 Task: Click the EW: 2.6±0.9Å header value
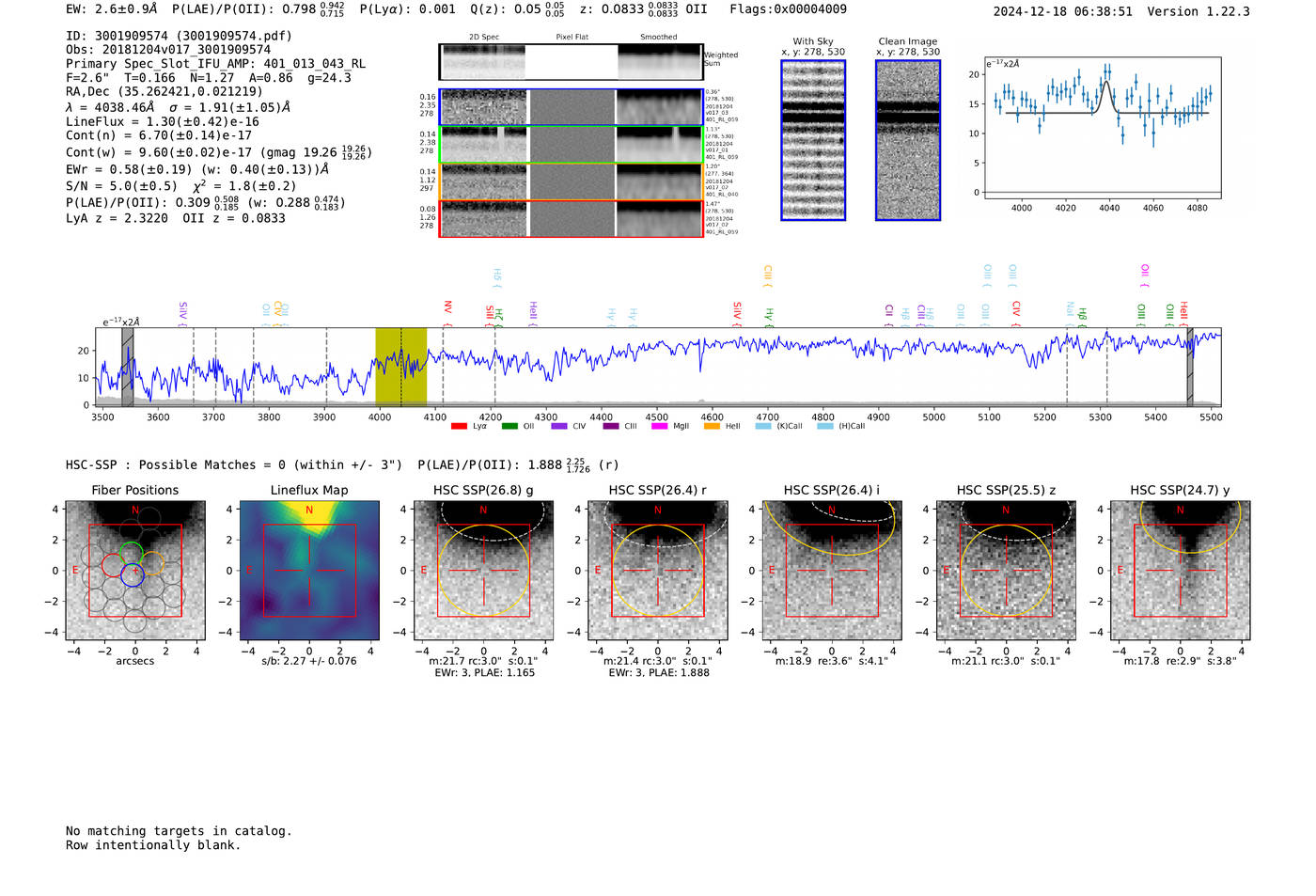pos(112,9)
